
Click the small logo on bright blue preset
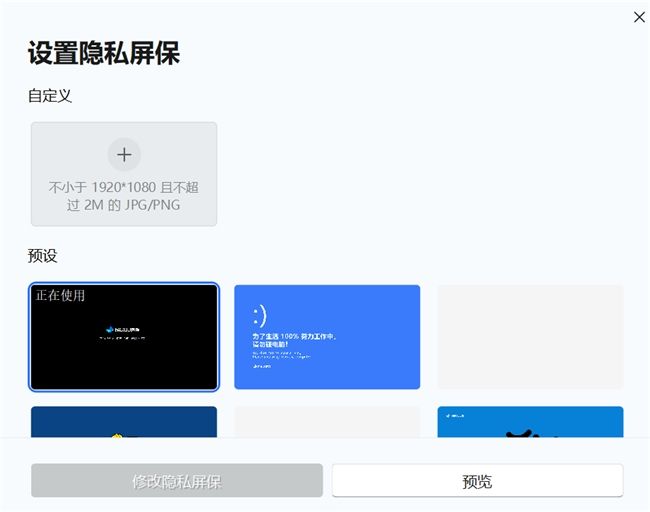click(x=455, y=415)
